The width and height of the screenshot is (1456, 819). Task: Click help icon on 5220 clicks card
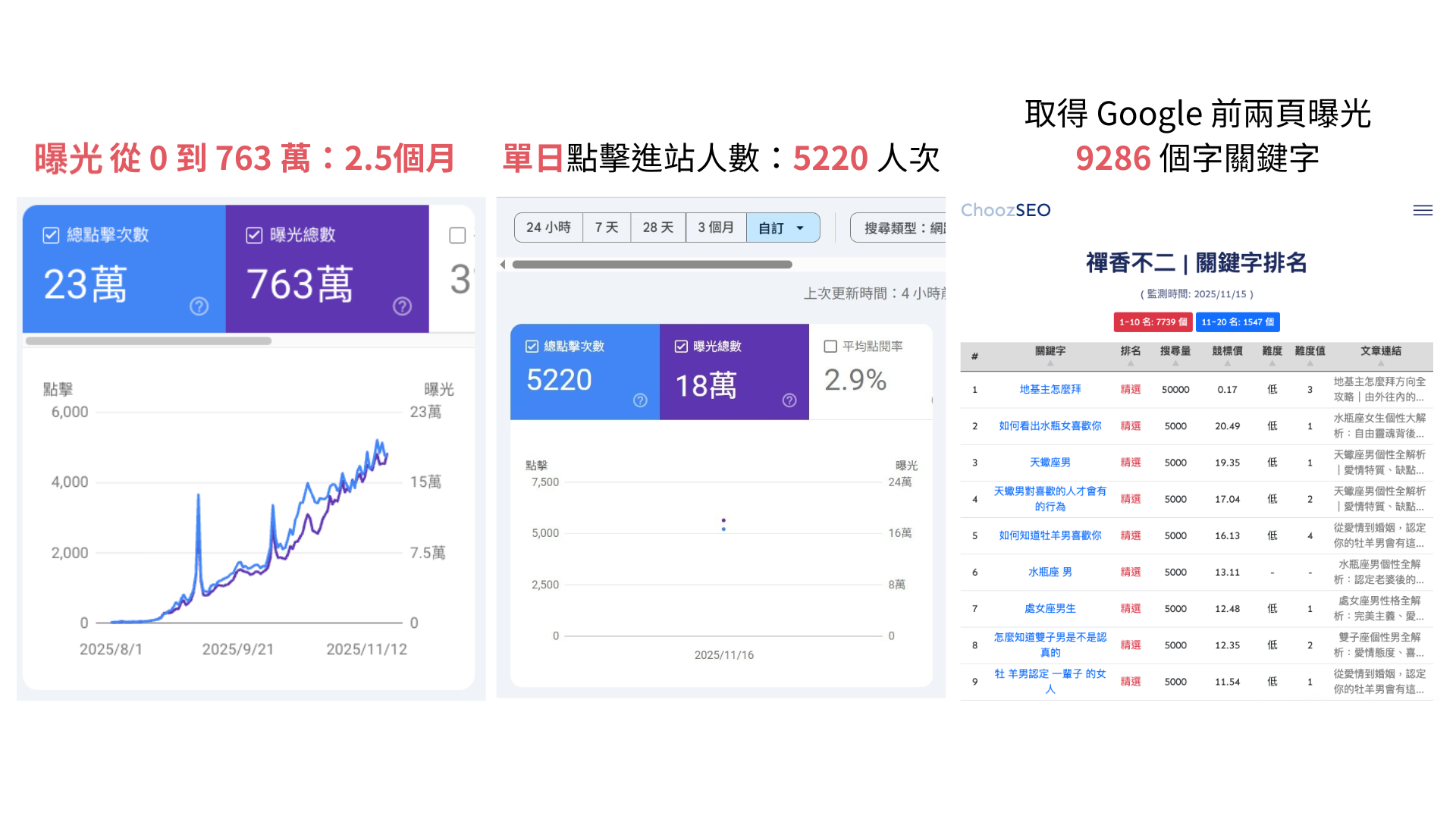point(640,400)
